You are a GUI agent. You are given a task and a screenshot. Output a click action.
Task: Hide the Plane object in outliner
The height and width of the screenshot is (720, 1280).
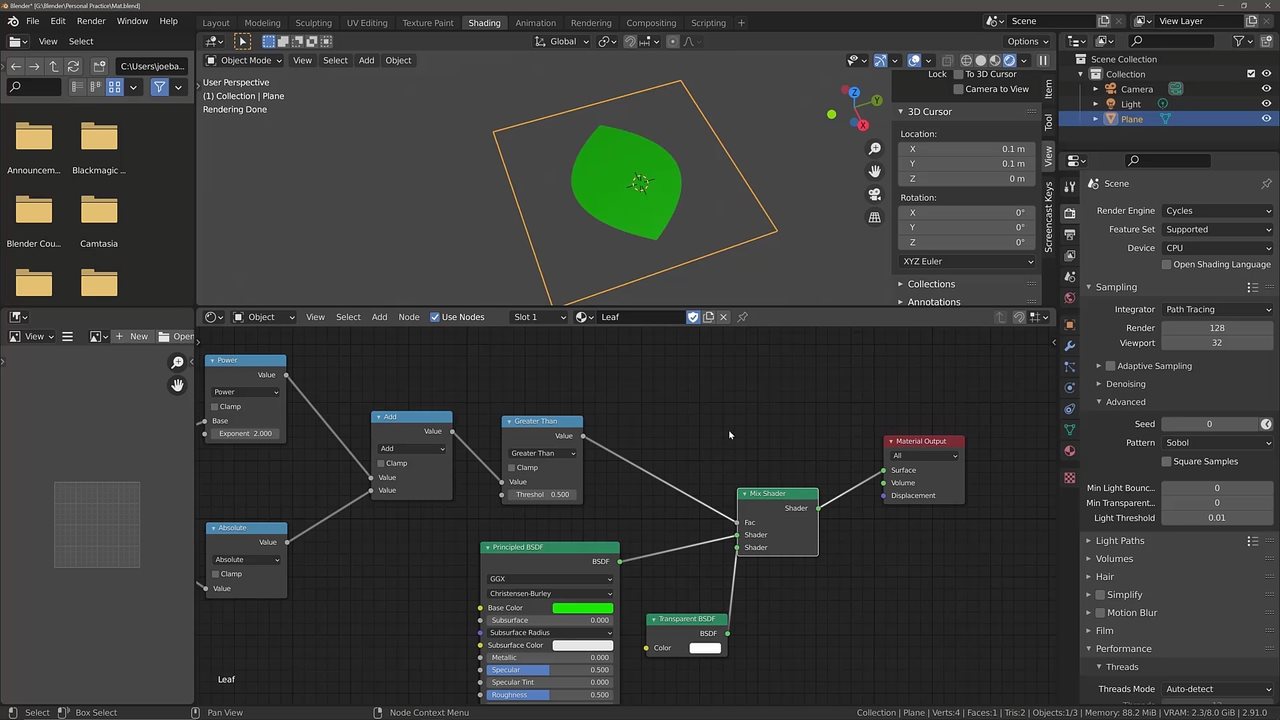point(1267,119)
